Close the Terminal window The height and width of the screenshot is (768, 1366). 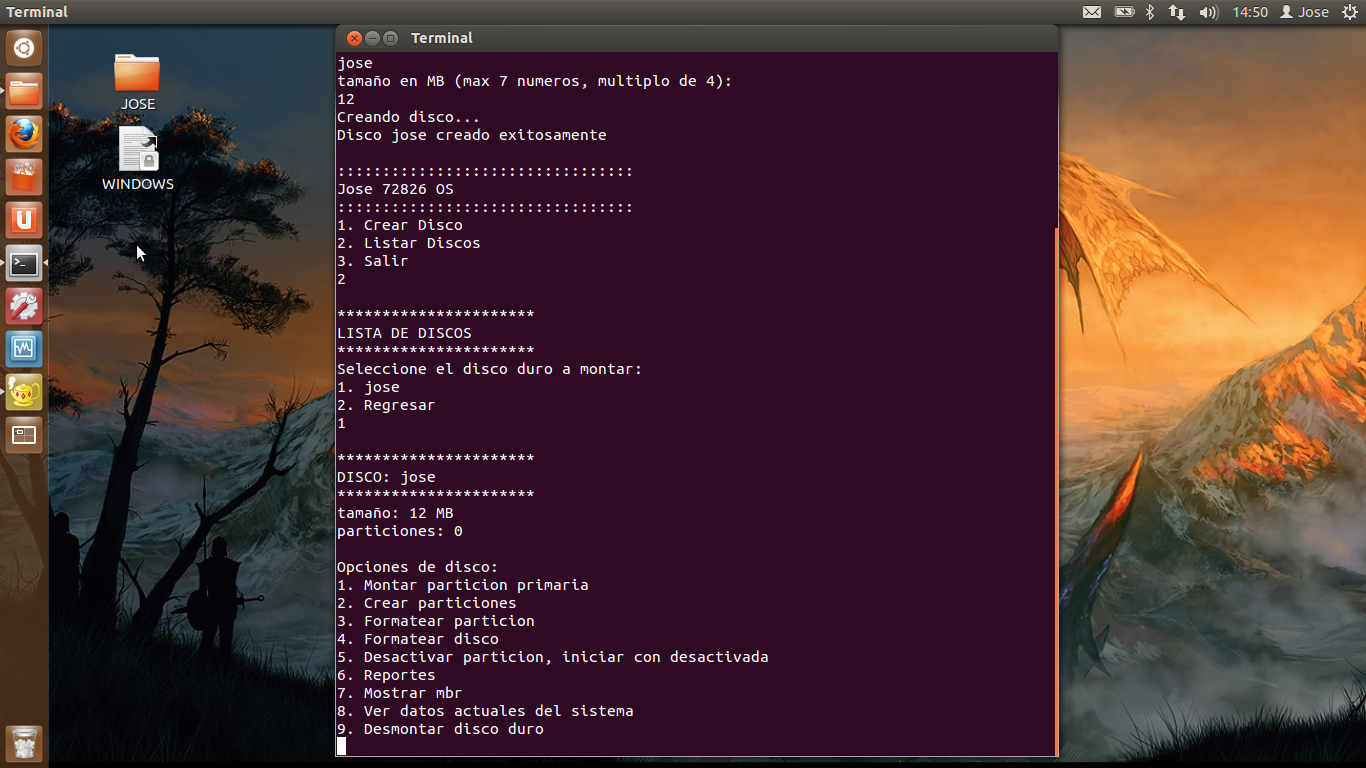[354, 38]
